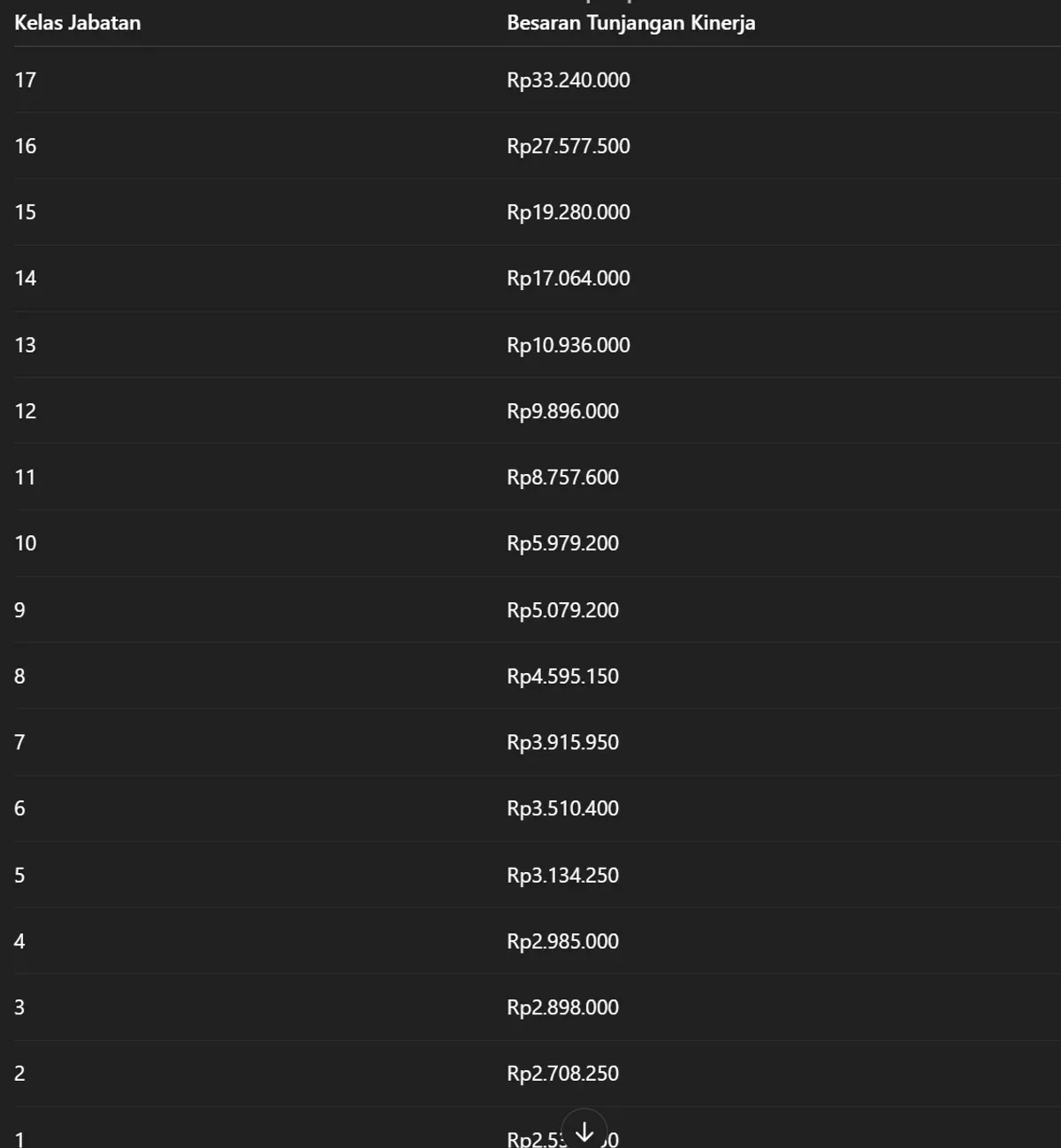Click the Rp5.079.200 amount cell

coord(563,610)
